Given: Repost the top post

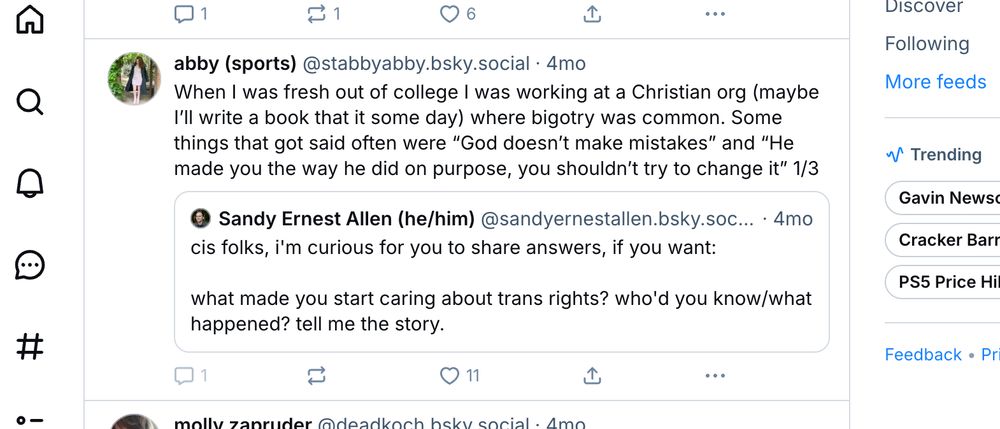Looking at the screenshot, I should [317, 14].
